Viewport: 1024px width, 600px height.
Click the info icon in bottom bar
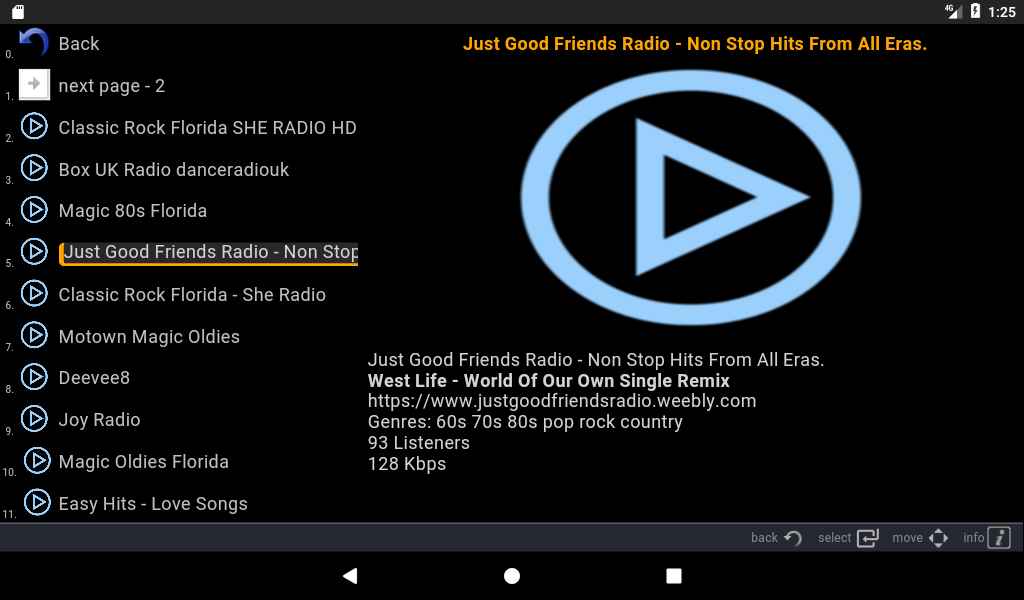pyautogui.click(x=999, y=537)
